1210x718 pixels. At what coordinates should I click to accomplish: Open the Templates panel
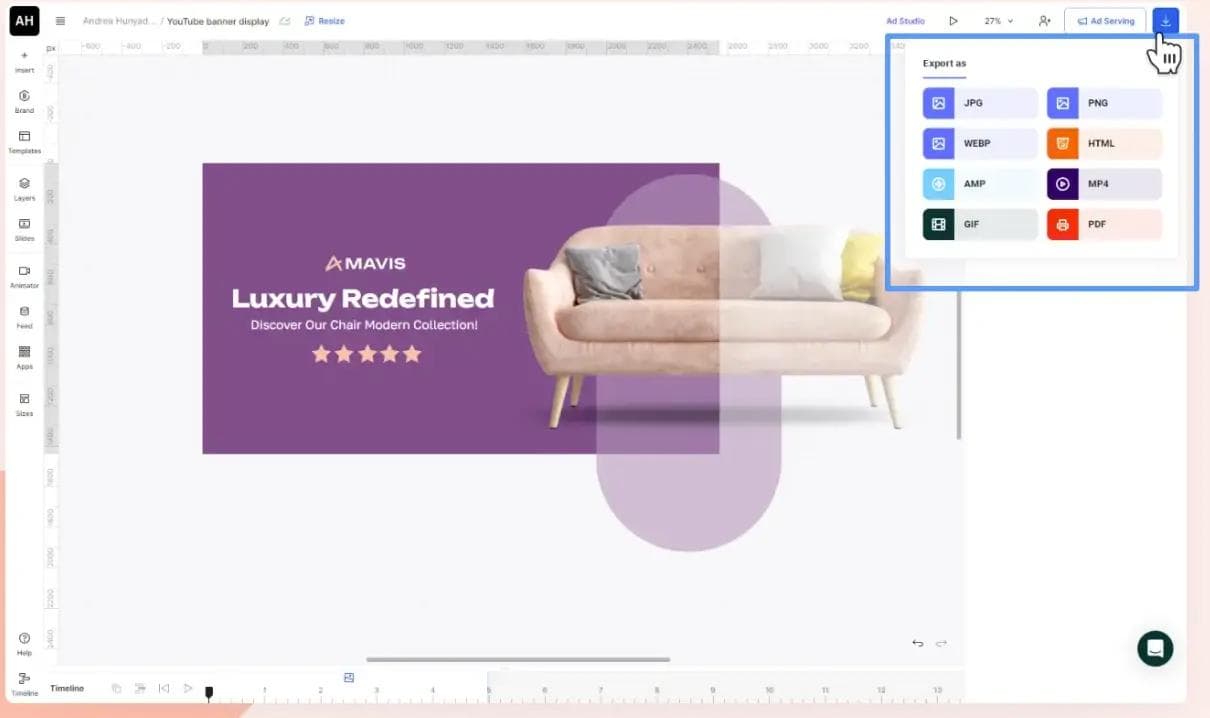pyautogui.click(x=24, y=141)
